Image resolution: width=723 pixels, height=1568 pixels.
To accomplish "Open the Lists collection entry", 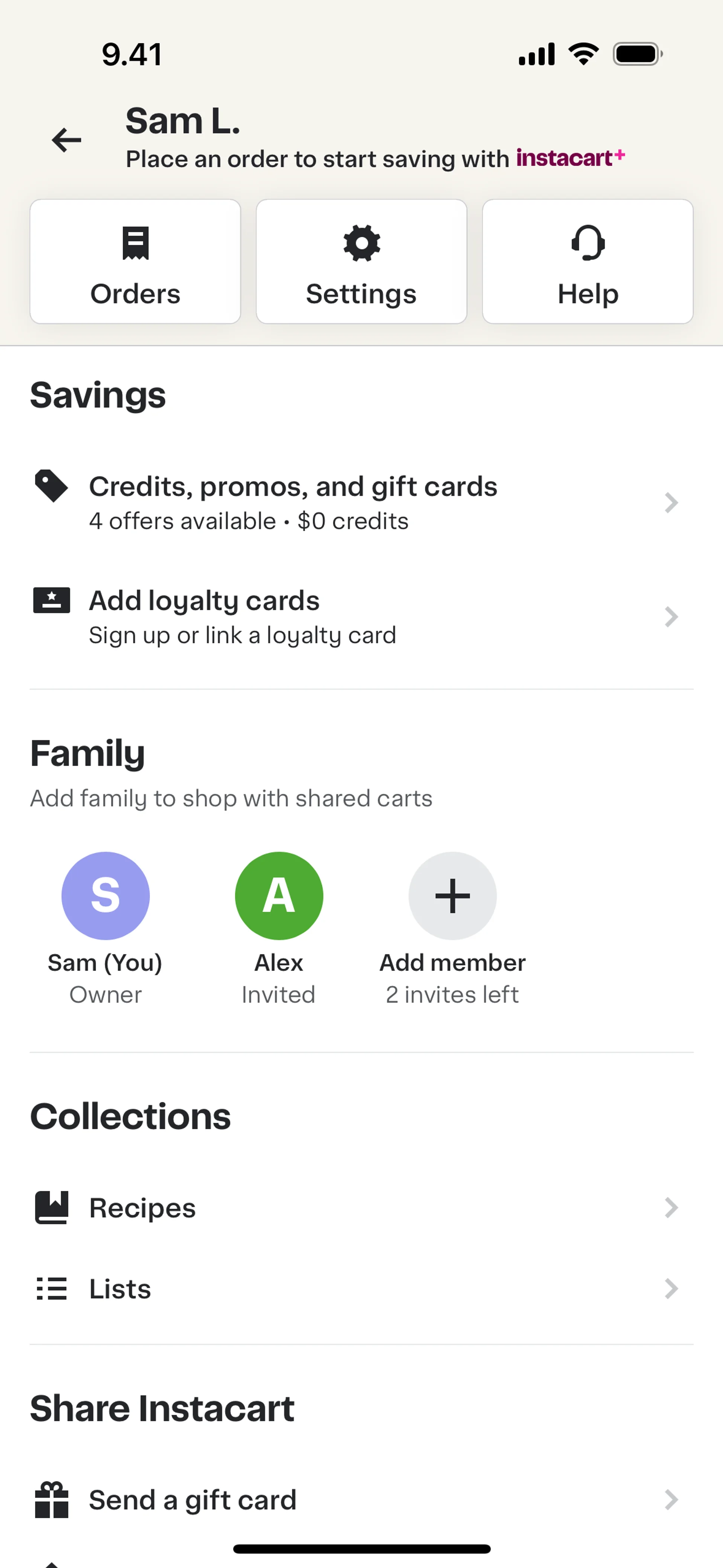I will tap(361, 1288).
